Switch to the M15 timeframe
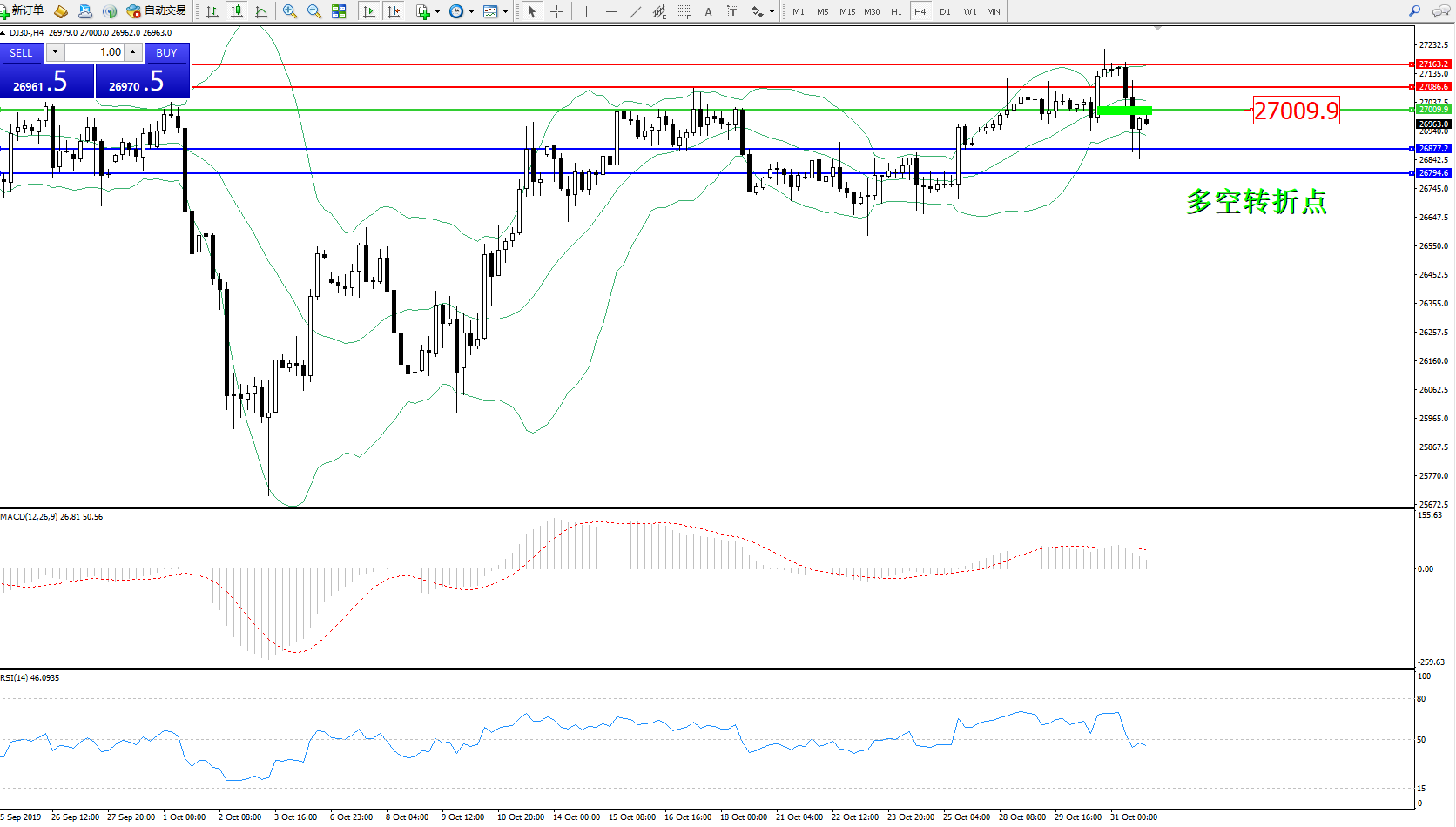This screenshot has height=827, width=1456. pyautogui.click(x=846, y=11)
